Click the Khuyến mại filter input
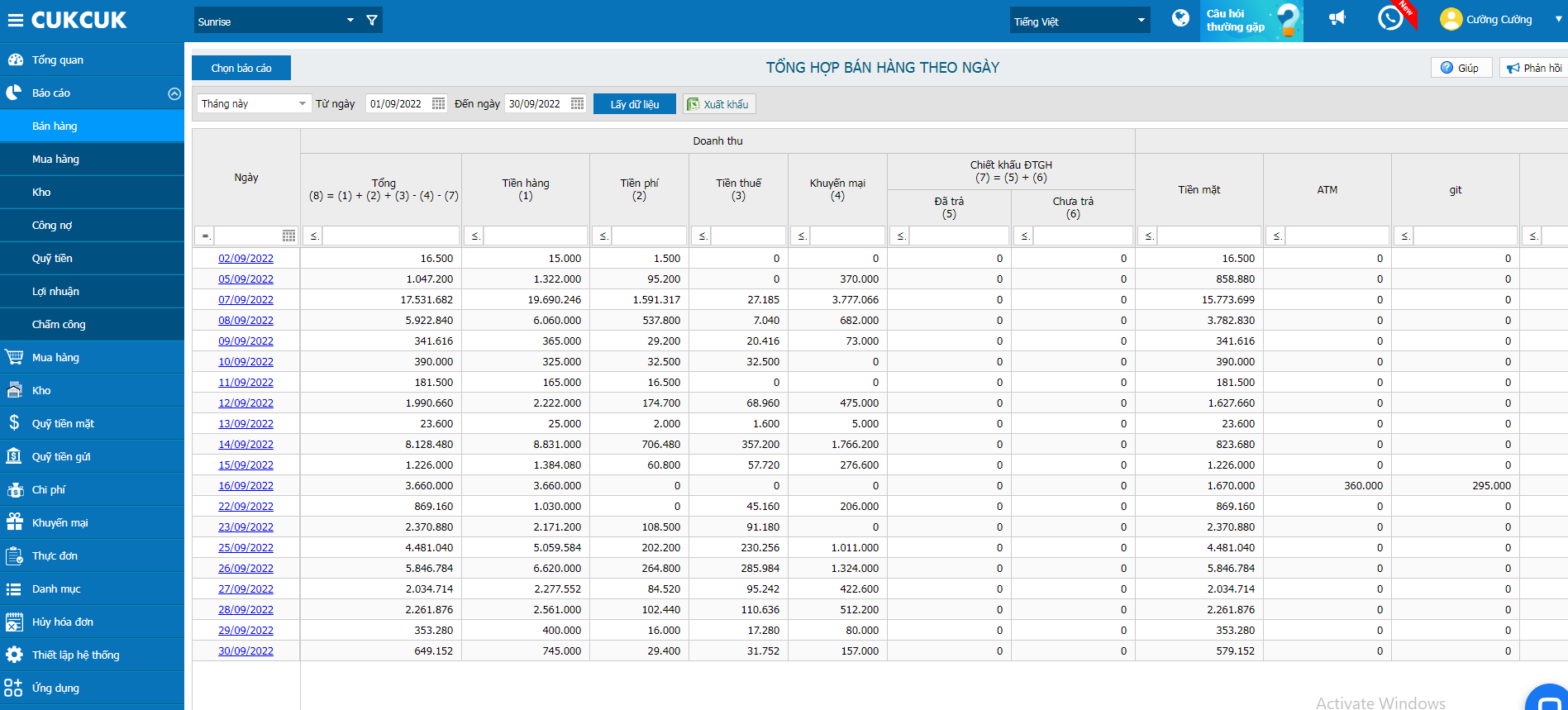Screen dimensions: 1568x710 [847, 236]
